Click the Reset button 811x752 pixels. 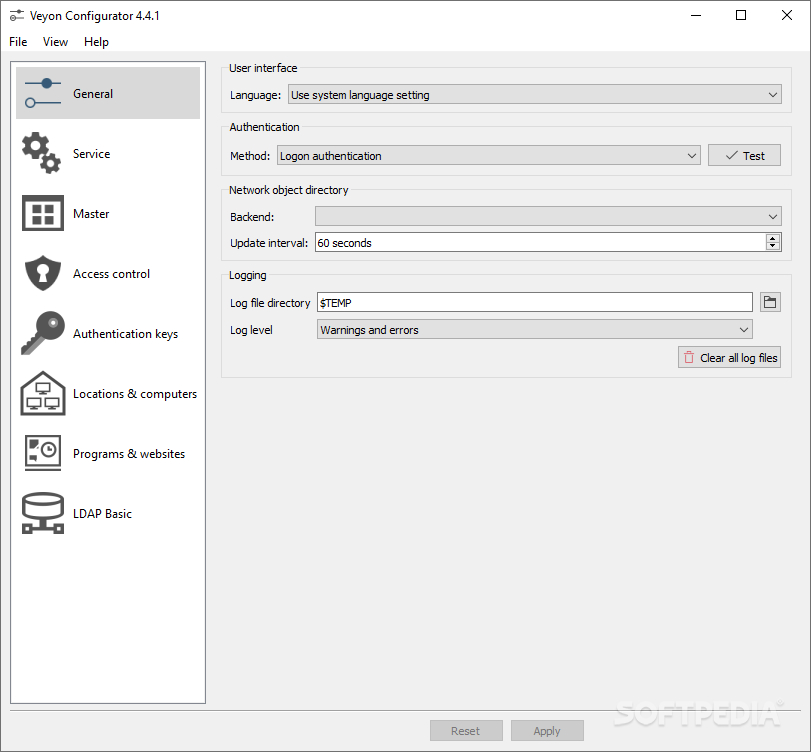466,731
